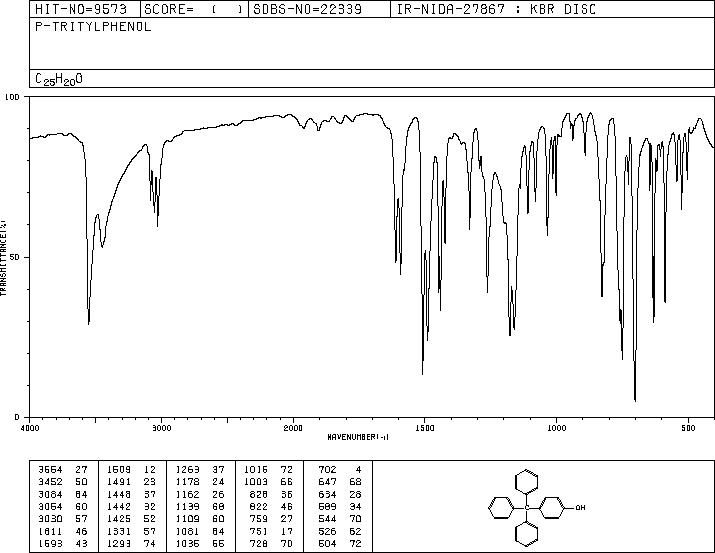The width and height of the screenshot is (715, 553).
Task: Select peak table entry 1442
Action: (x=119, y=506)
